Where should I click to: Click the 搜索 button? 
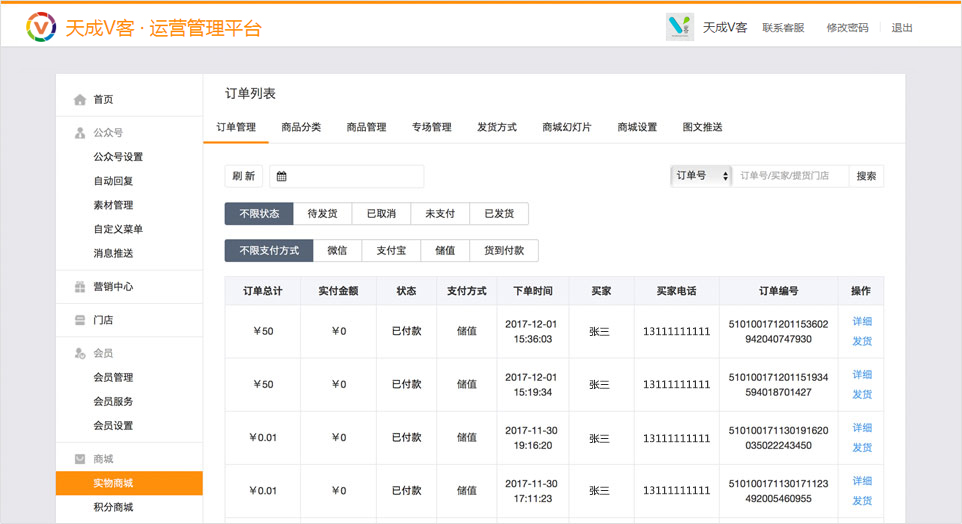pos(866,176)
